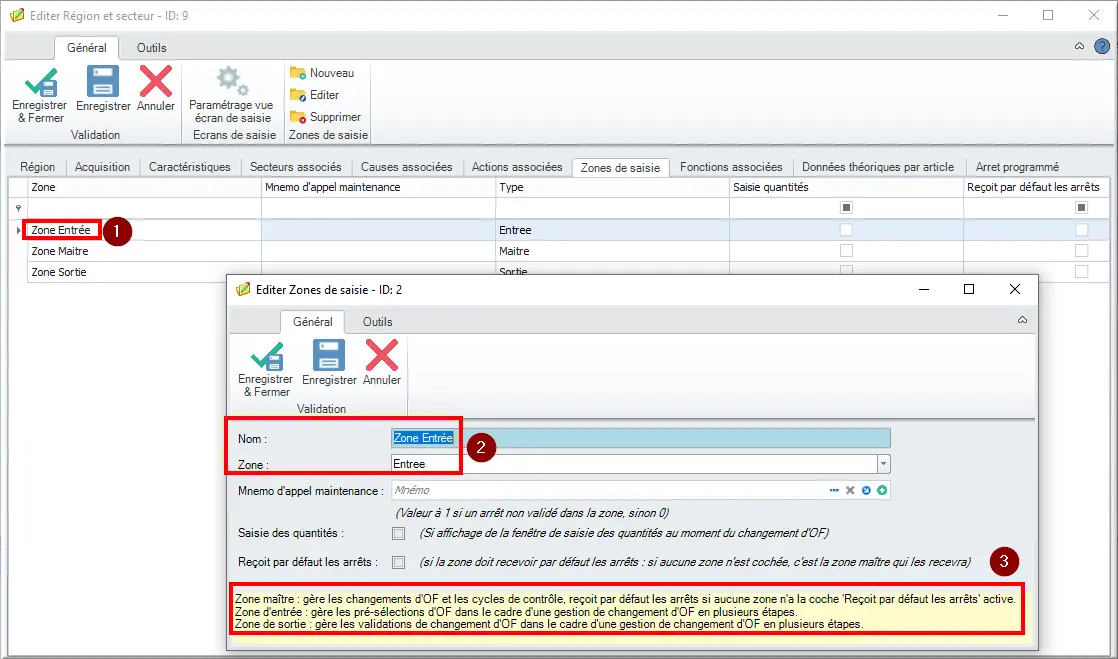Check Reçoit par défaut les arrêts for Zone Sortie row
The image size is (1118, 659).
(1082, 271)
